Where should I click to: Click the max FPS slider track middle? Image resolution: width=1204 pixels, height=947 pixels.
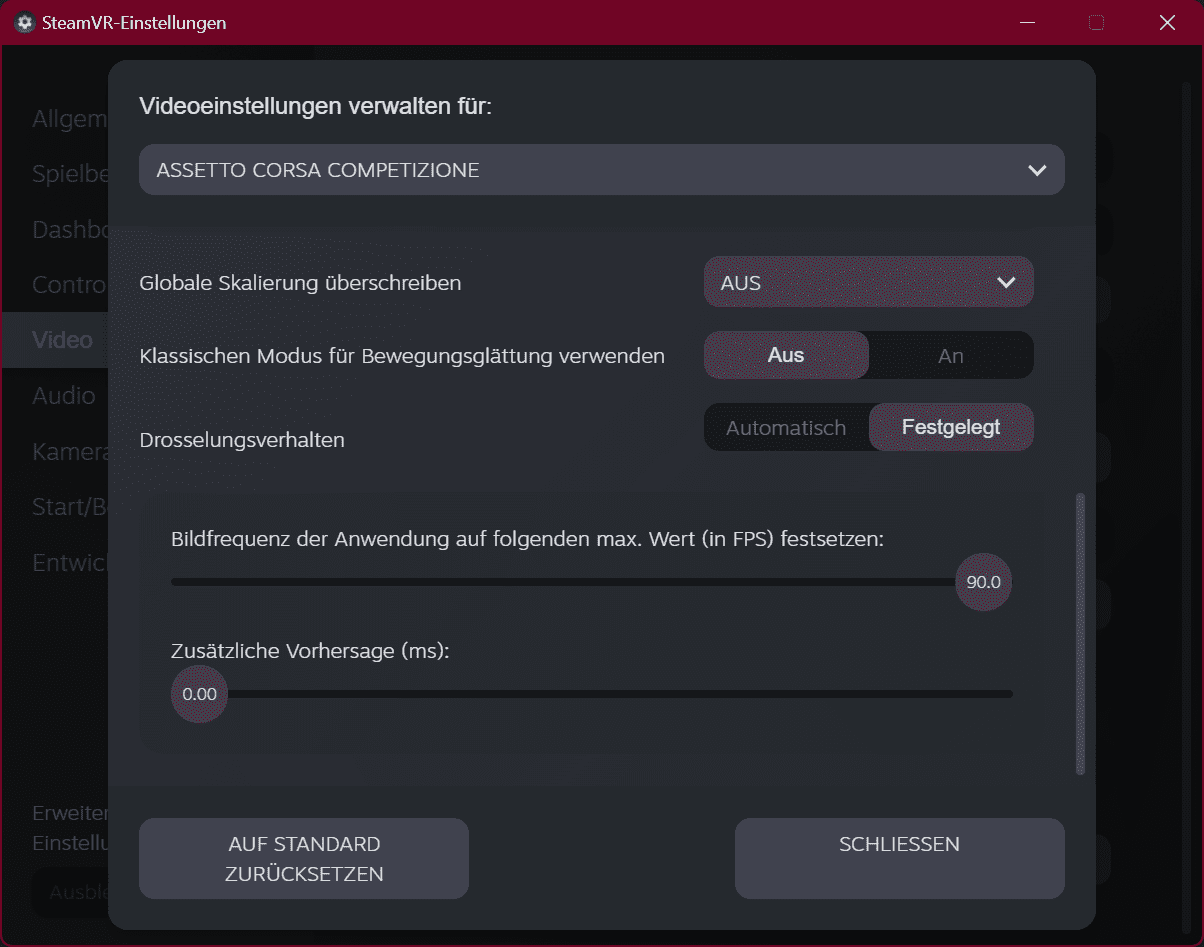coord(563,581)
